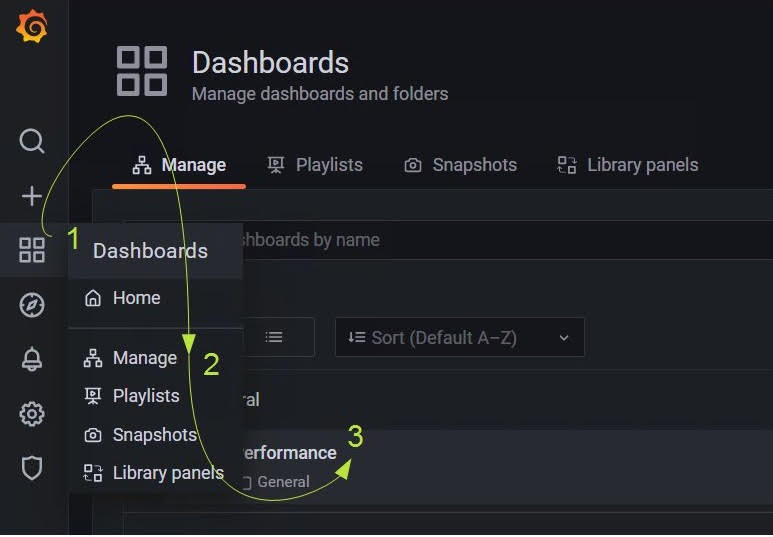This screenshot has height=537, width=773.
Task: Select Snapshots in the Dashboards flyout menu
Action: click(x=156, y=435)
